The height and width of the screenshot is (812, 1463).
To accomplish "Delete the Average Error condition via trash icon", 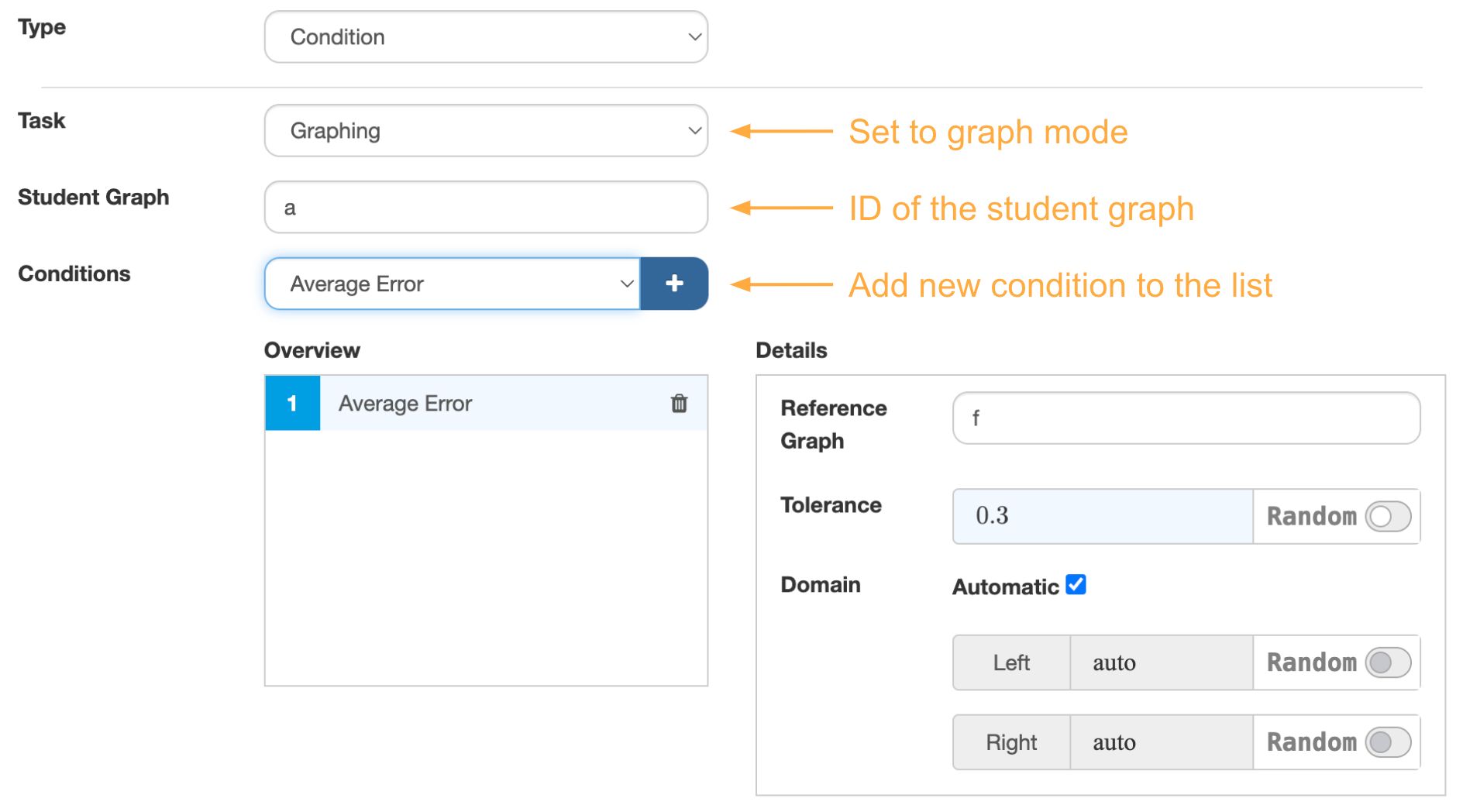I will click(x=678, y=403).
